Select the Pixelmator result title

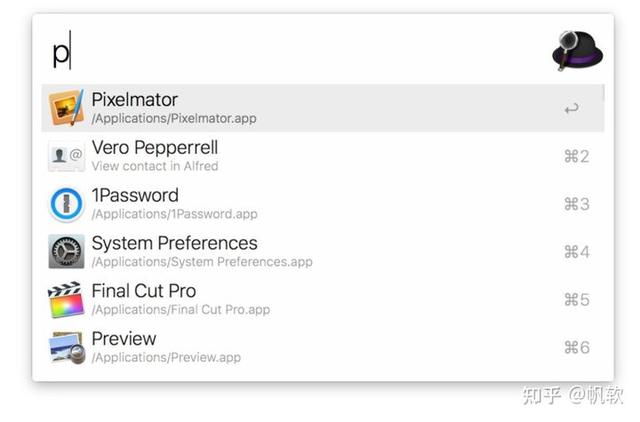(x=135, y=100)
